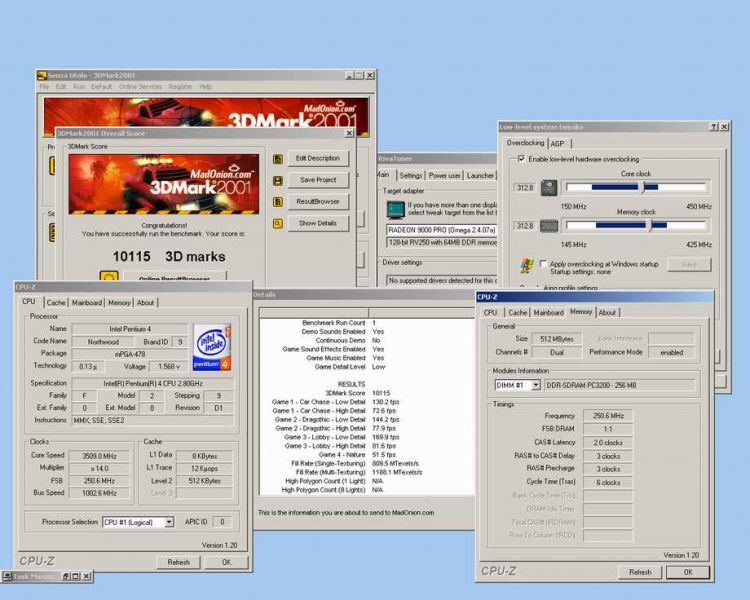
Task: Restore the minimized Task Manager window
Action: 66,576
